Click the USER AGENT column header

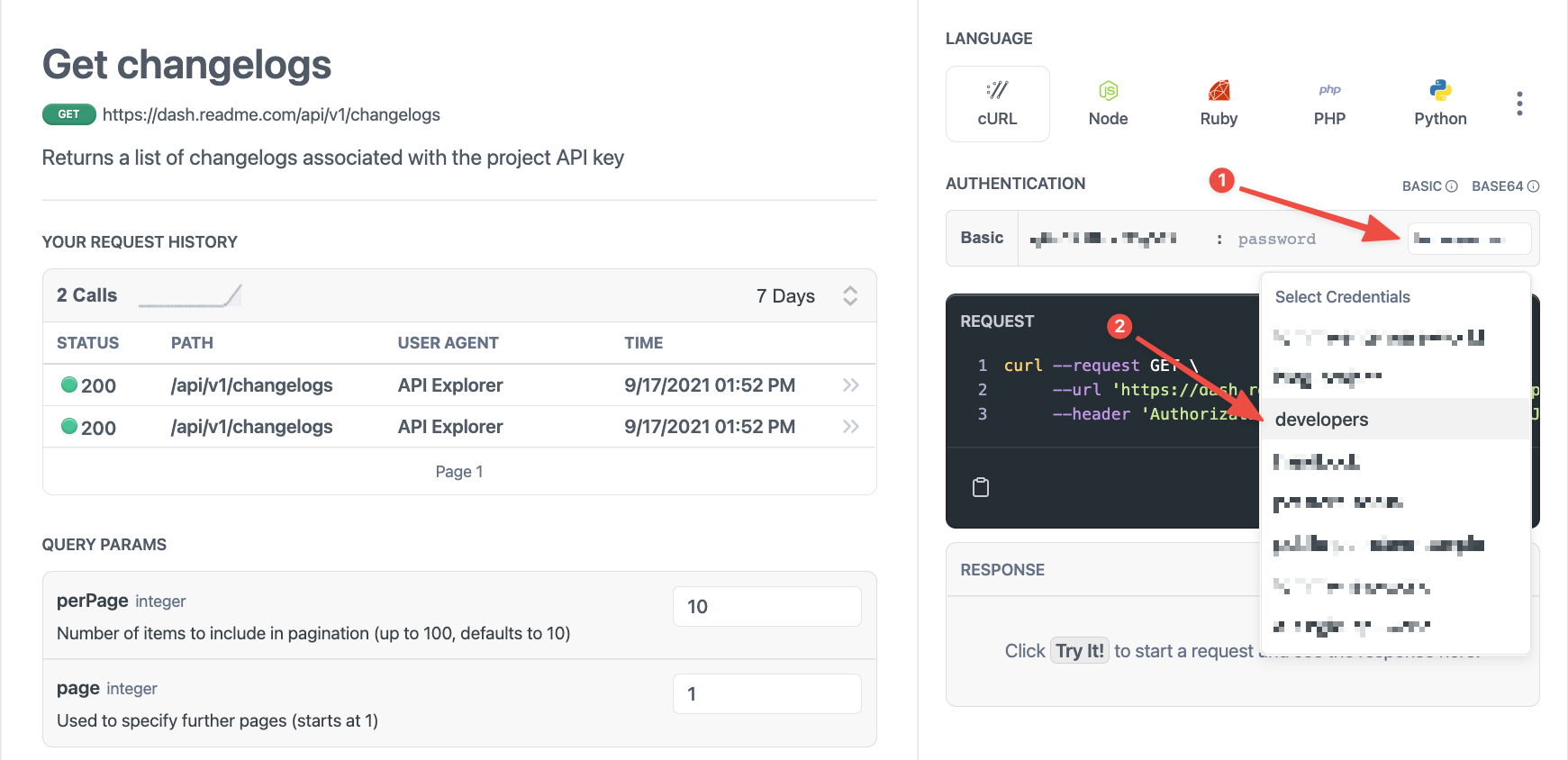448,343
